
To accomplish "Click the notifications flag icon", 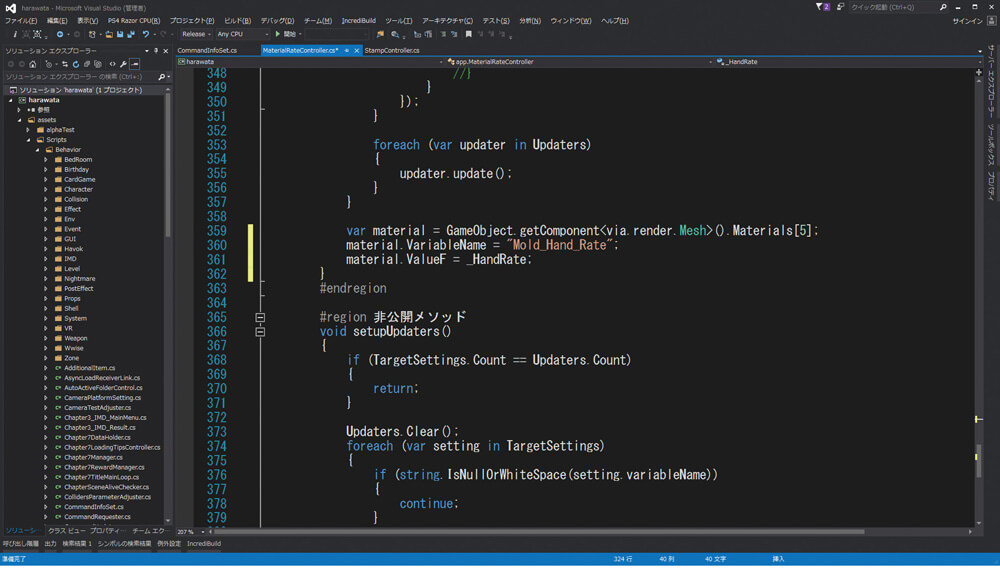I will click(x=822, y=7).
